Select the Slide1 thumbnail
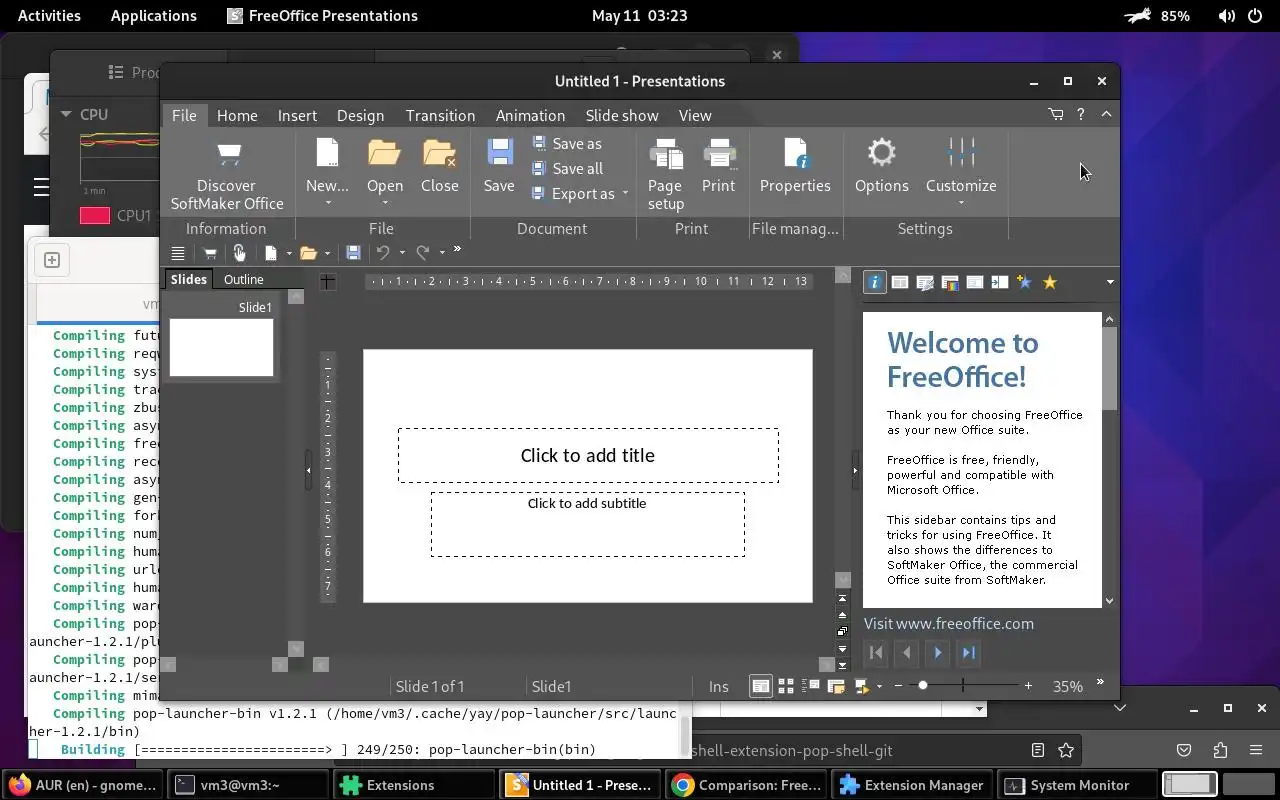The image size is (1280, 800). click(x=221, y=347)
